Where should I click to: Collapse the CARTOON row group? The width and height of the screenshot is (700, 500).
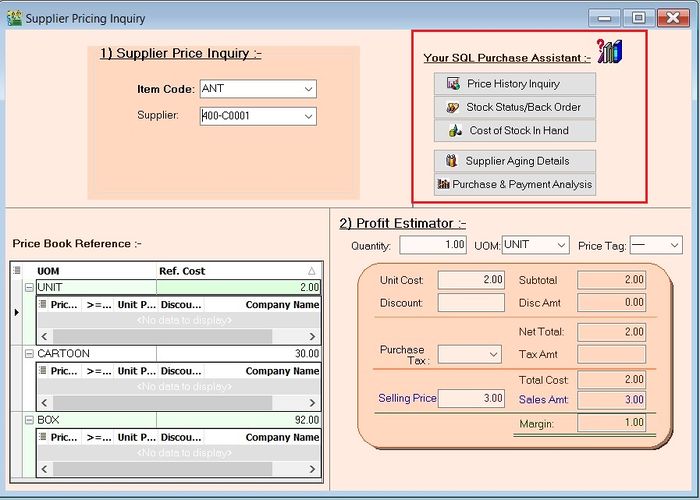pos(29,354)
